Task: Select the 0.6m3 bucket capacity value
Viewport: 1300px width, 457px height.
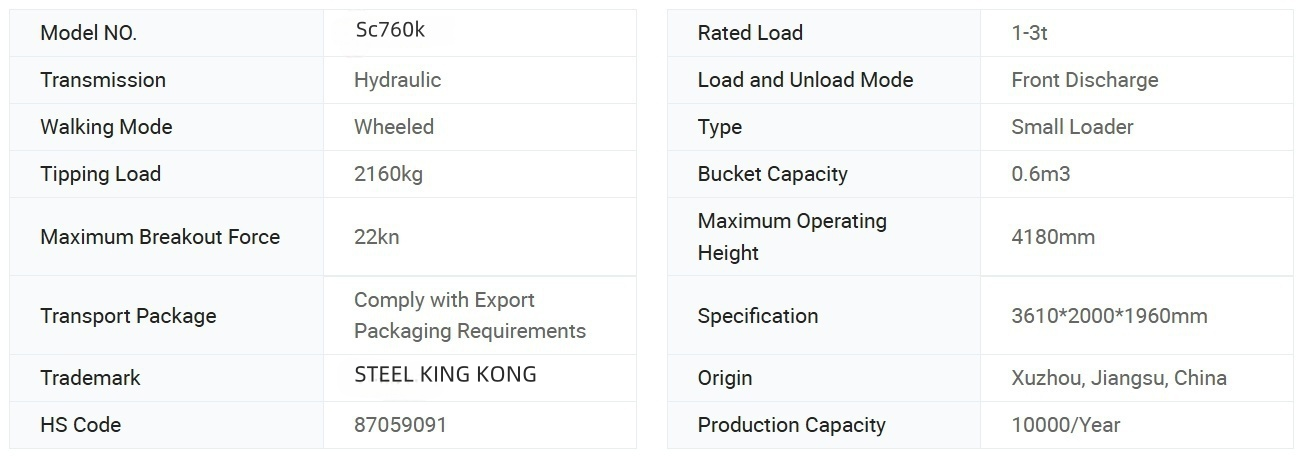Action: (1040, 174)
